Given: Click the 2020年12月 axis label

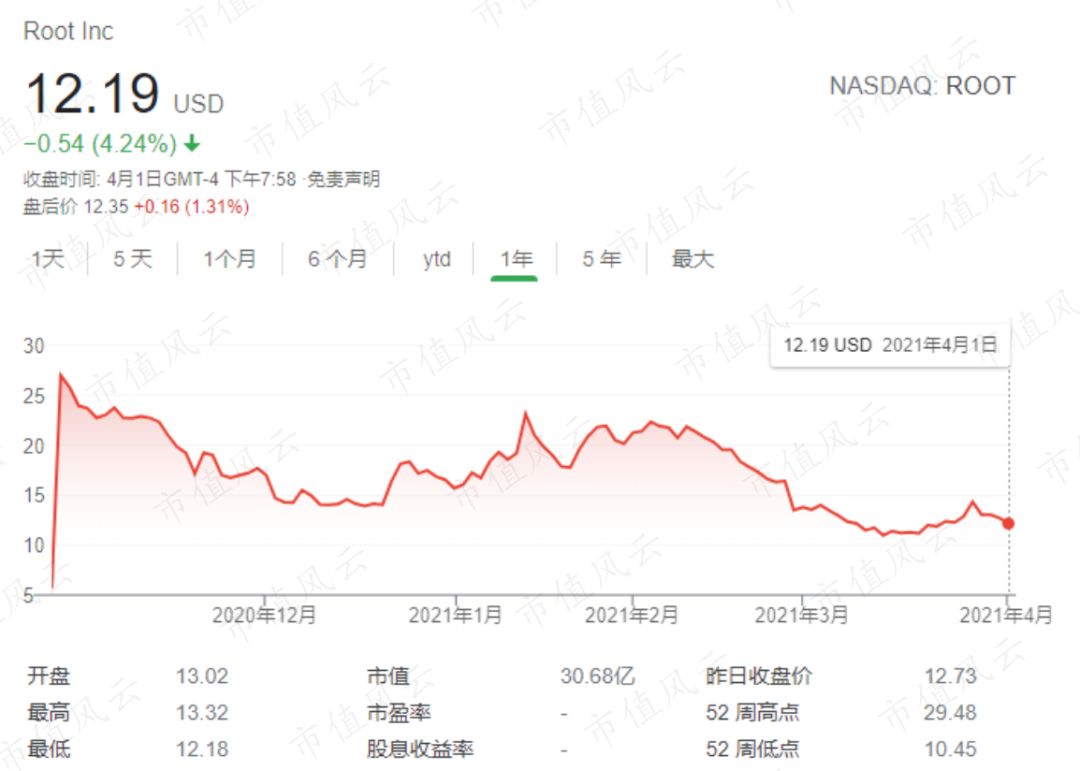Looking at the screenshot, I should [x=264, y=615].
